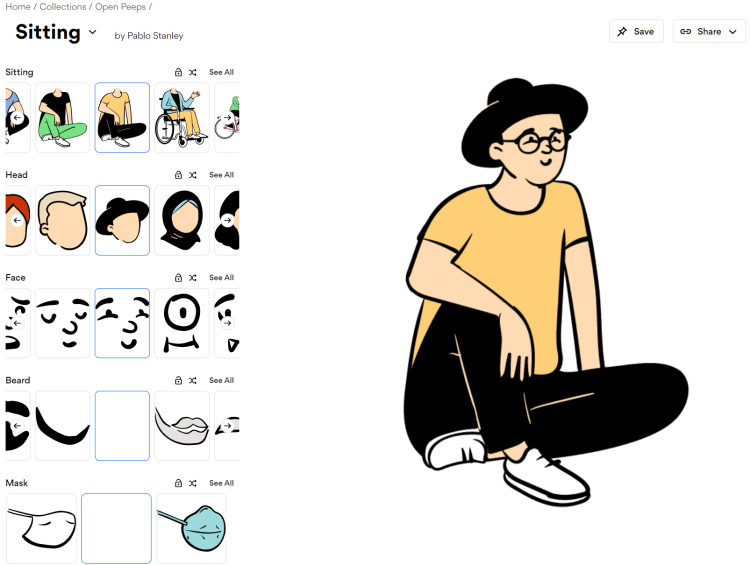Viewport: 750px width, 565px height.
Task: Open See All for Mask
Action: coord(221,483)
